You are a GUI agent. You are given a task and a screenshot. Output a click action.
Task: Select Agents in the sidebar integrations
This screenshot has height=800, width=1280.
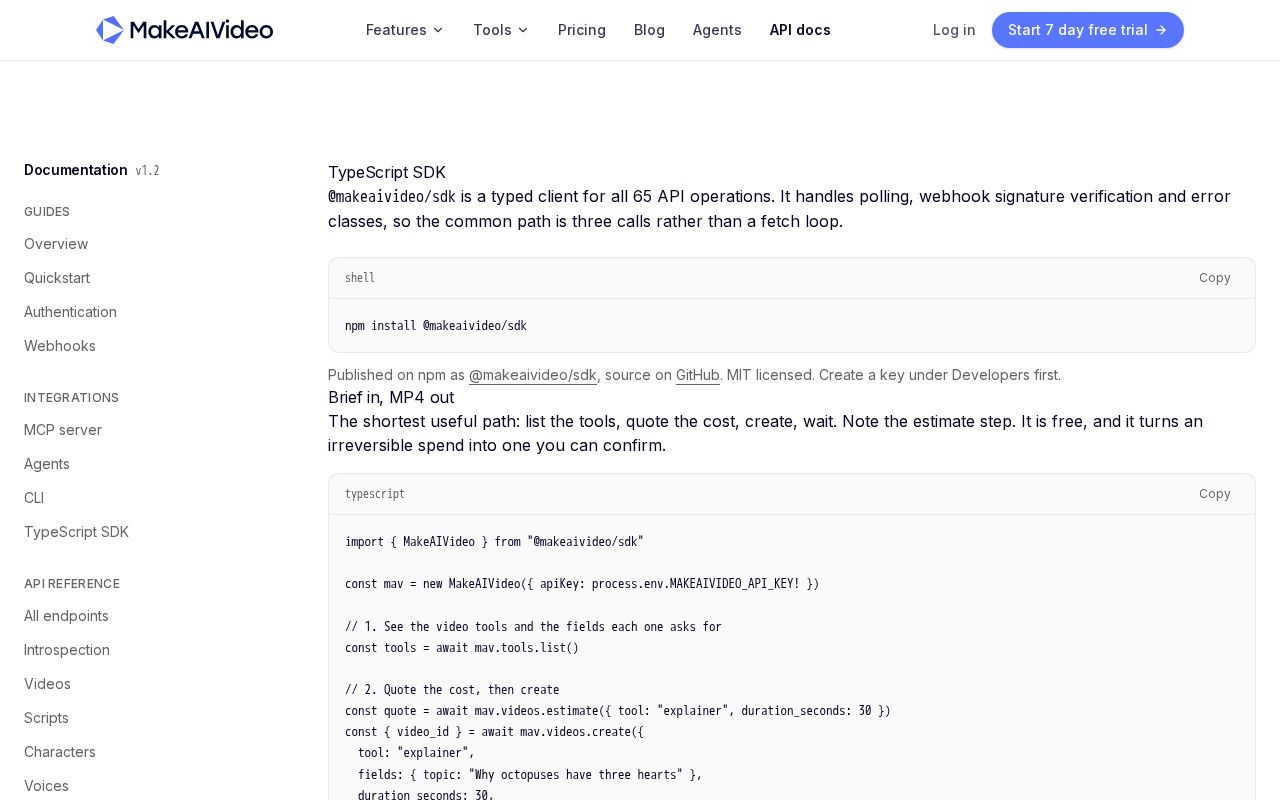pos(47,464)
